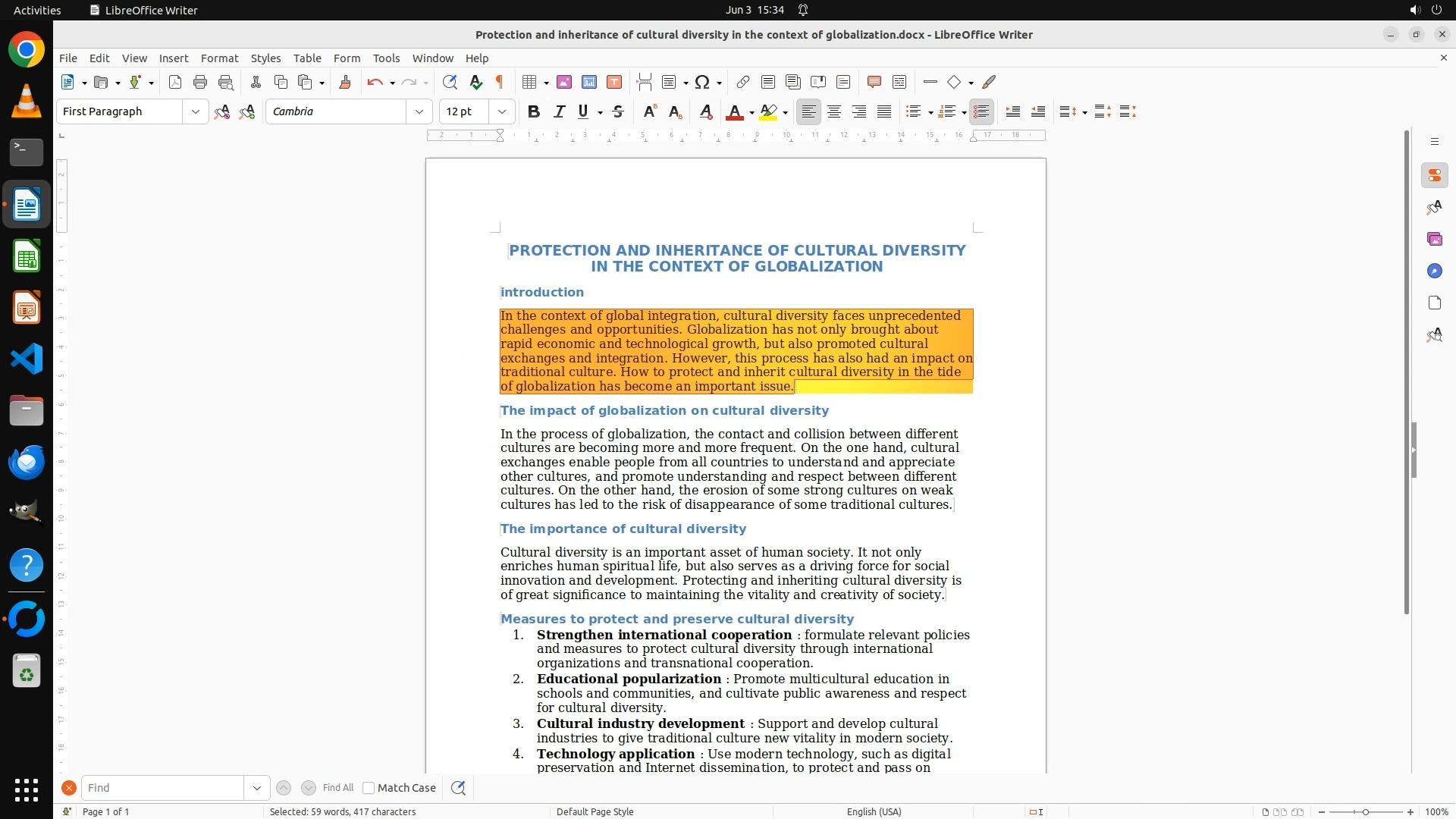The image size is (1456, 819).
Task: Click Export as PDF icon
Action: tap(175, 82)
